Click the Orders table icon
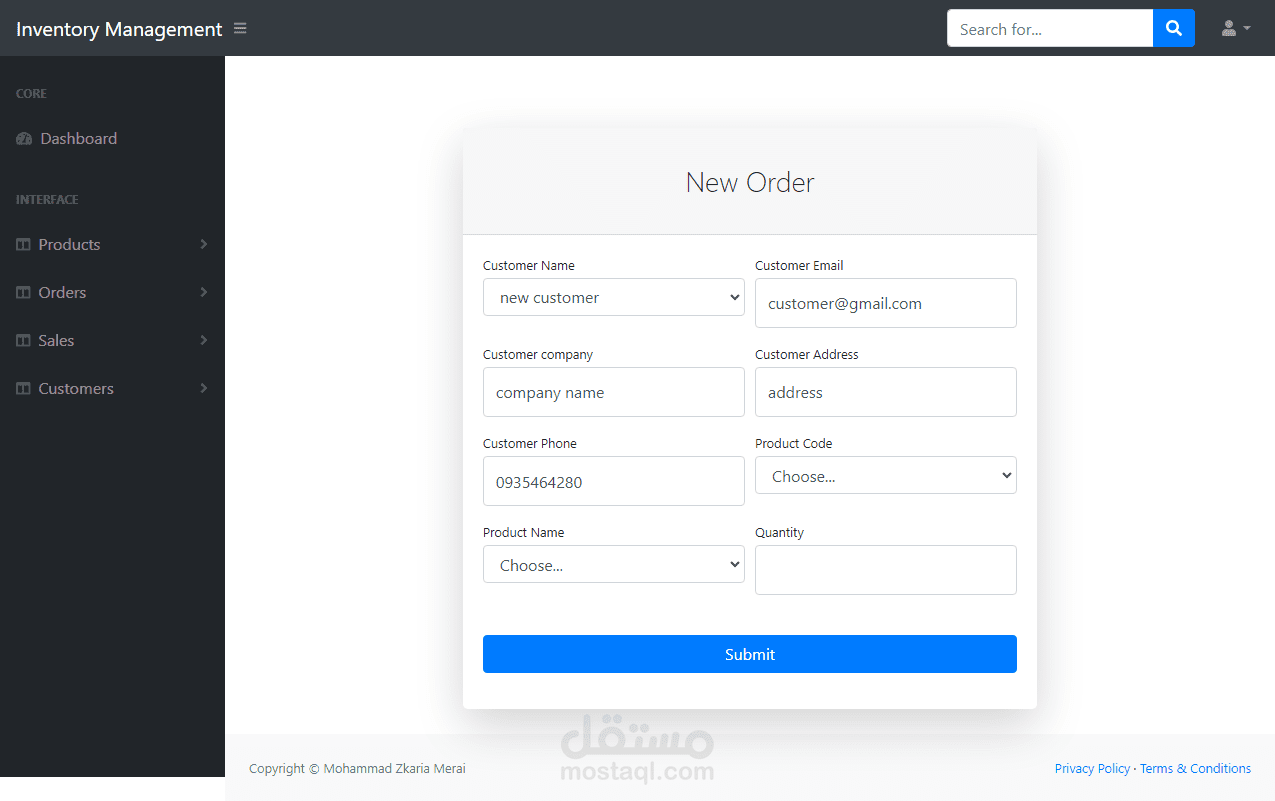Image resolution: width=1275 pixels, height=801 pixels. [x=23, y=293]
